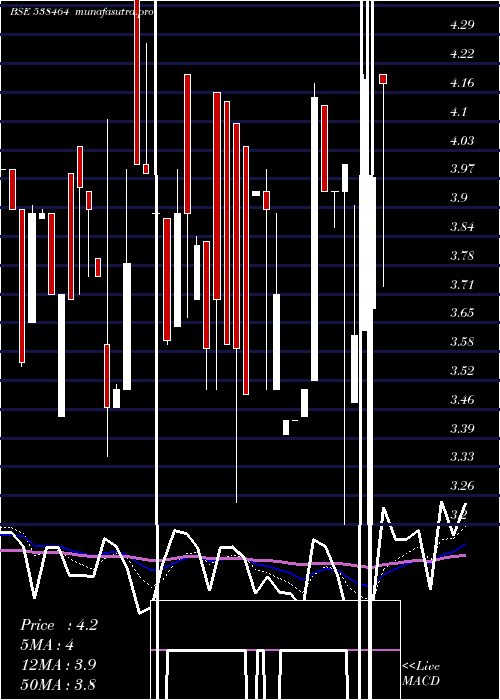Select the 50MA : 3.8 legend entry
The width and height of the screenshot is (500, 700).
pos(58,684)
